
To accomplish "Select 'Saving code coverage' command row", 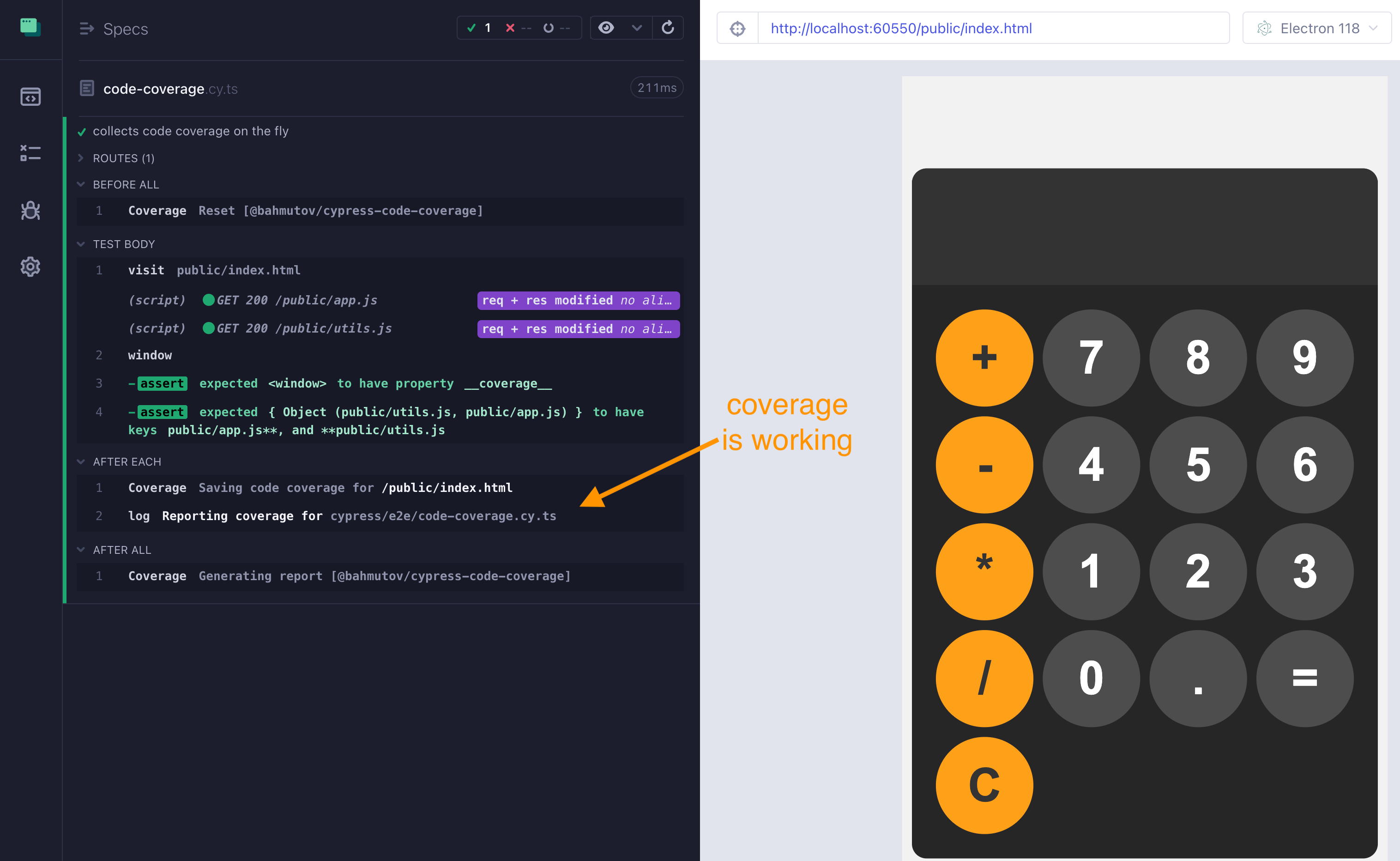I will tap(380, 488).
